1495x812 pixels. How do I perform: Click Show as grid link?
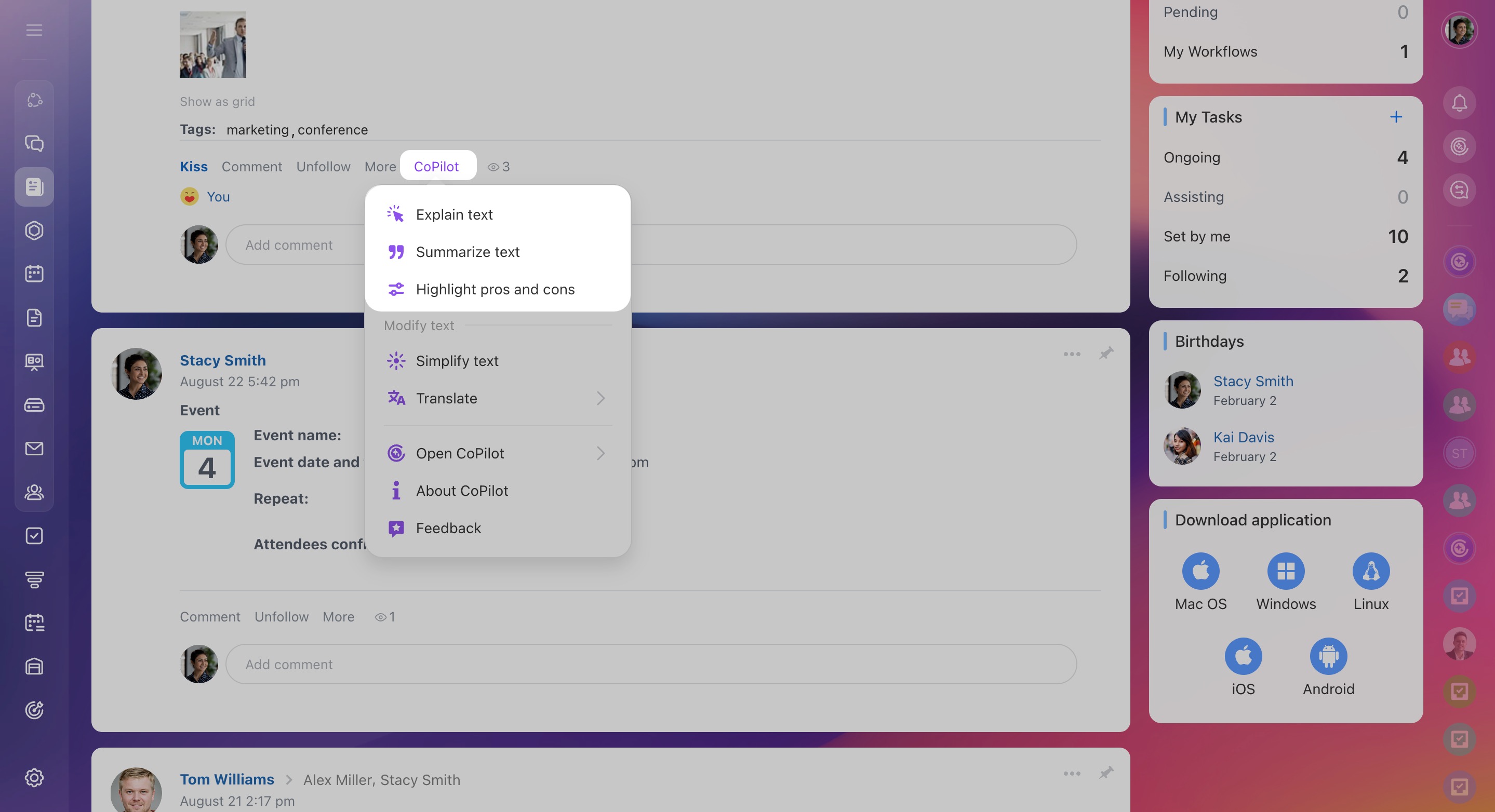click(217, 102)
